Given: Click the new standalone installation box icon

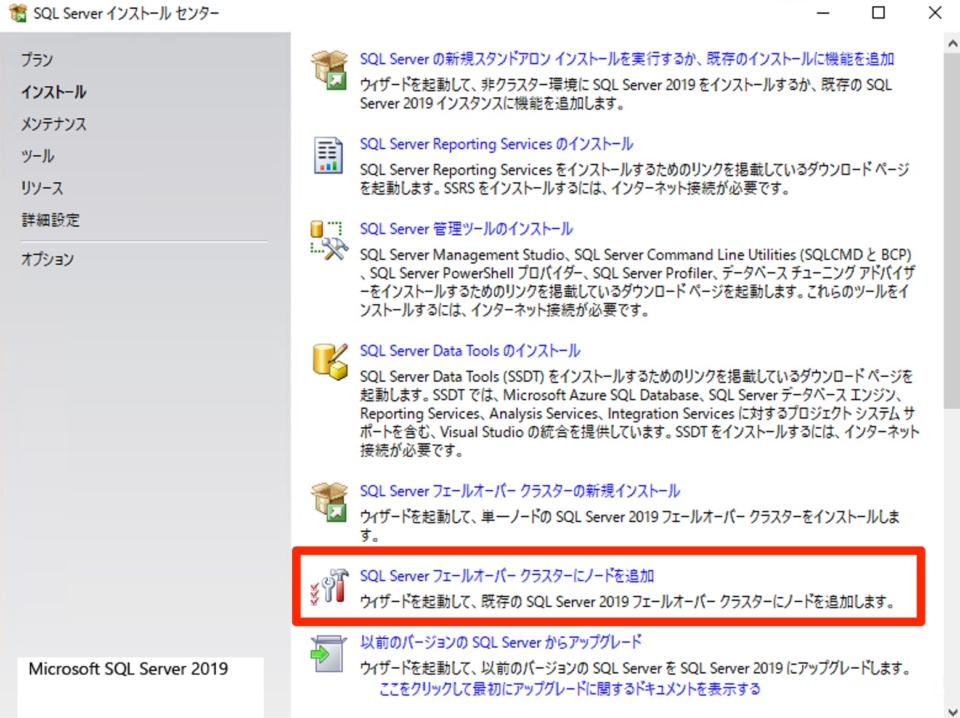Looking at the screenshot, I should tap(329, 70).
